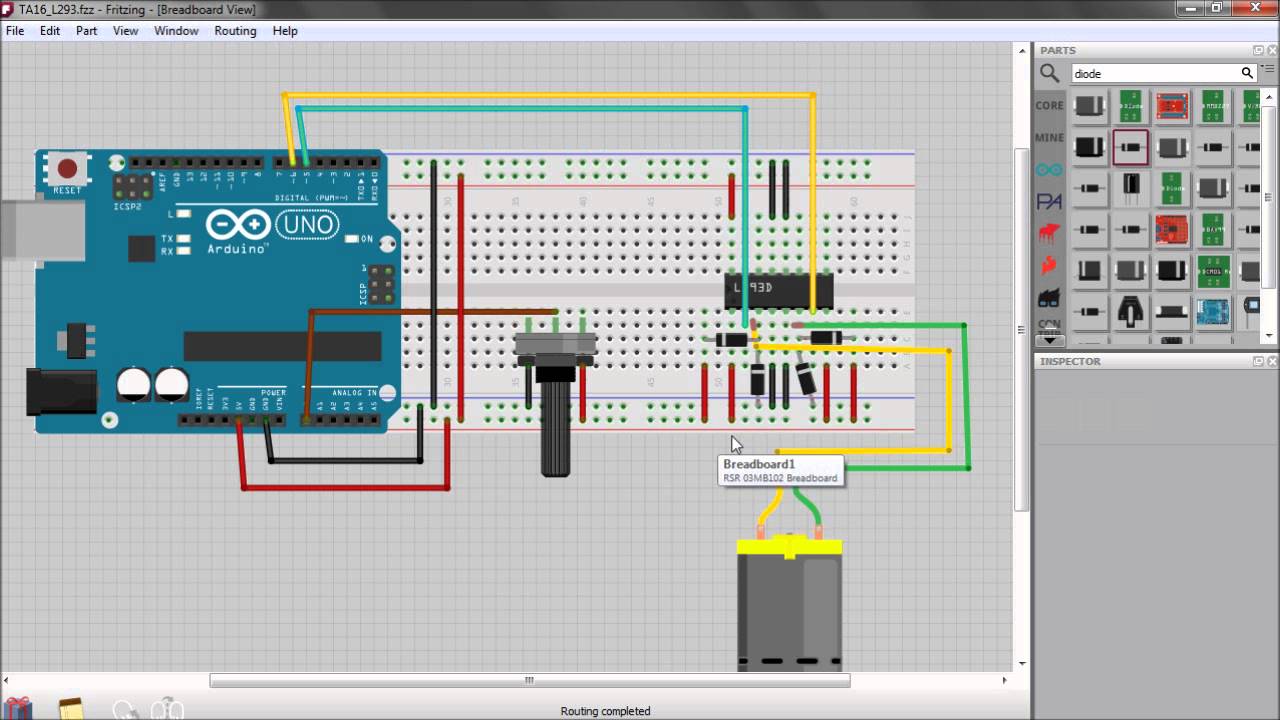Image resolution: width=1280 pixels, height=720 pixels.
Task: Click the 'Breadboard1' tooltip label
Action: pyautogui.click(x=759, y=464)
